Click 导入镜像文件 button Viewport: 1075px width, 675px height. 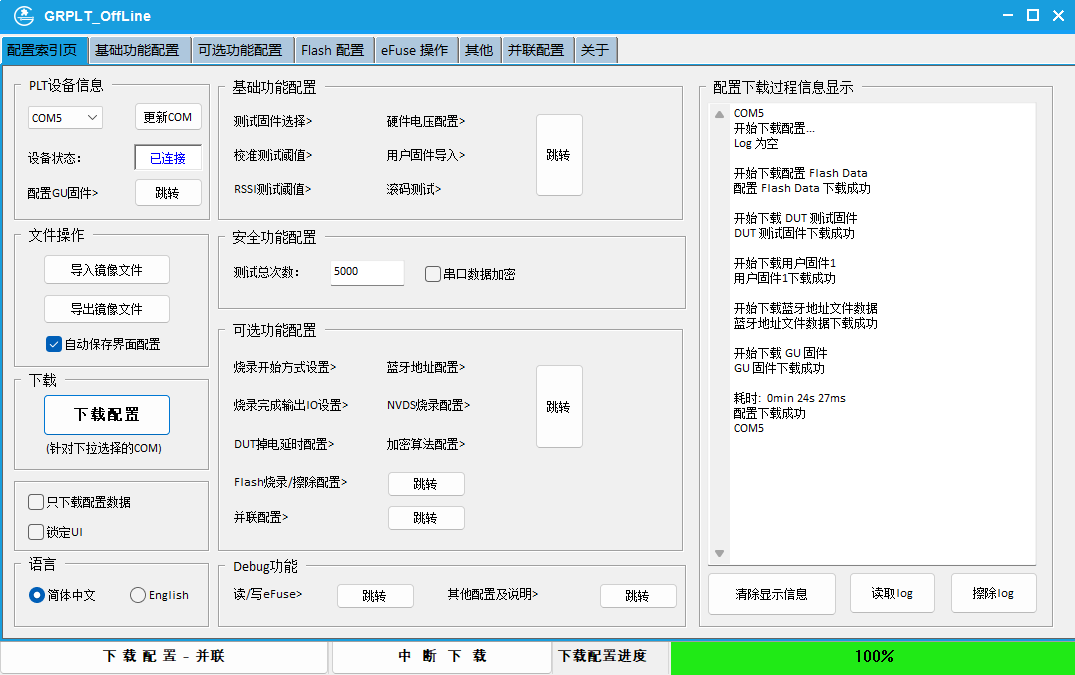click(107, 270)
